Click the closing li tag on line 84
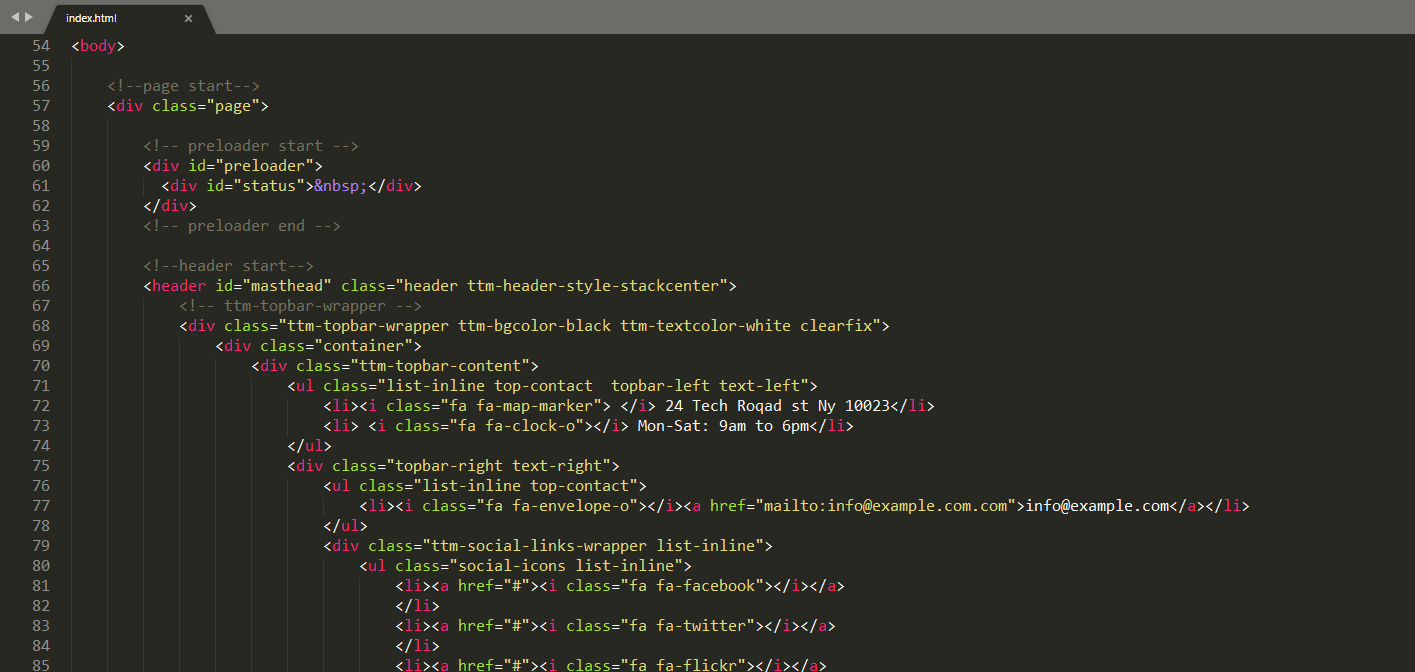 coord(418,646)
